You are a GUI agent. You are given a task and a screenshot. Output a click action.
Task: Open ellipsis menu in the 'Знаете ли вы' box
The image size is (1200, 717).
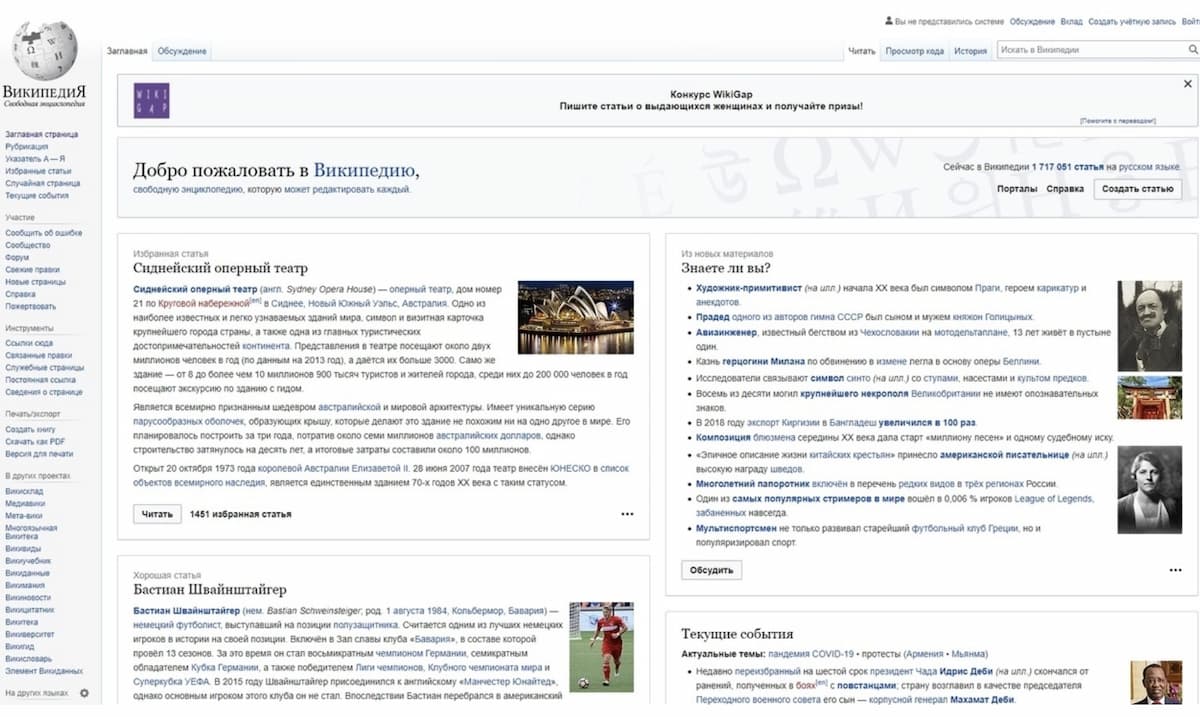tap(1175, 570)
